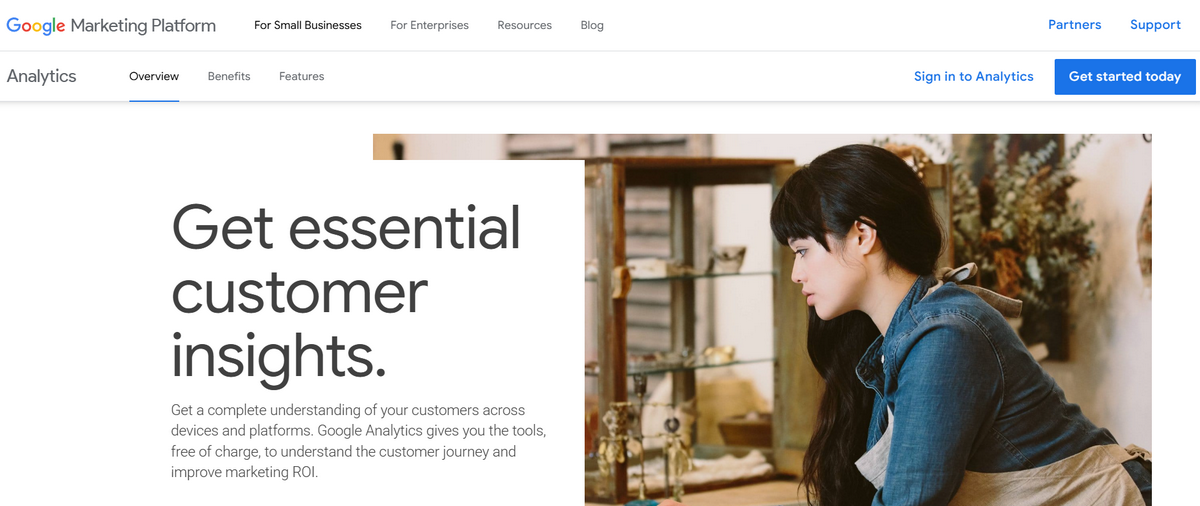Switch to the Benefits tab
The width and height of the screenshot is (1200, 506).
point(229,76)
